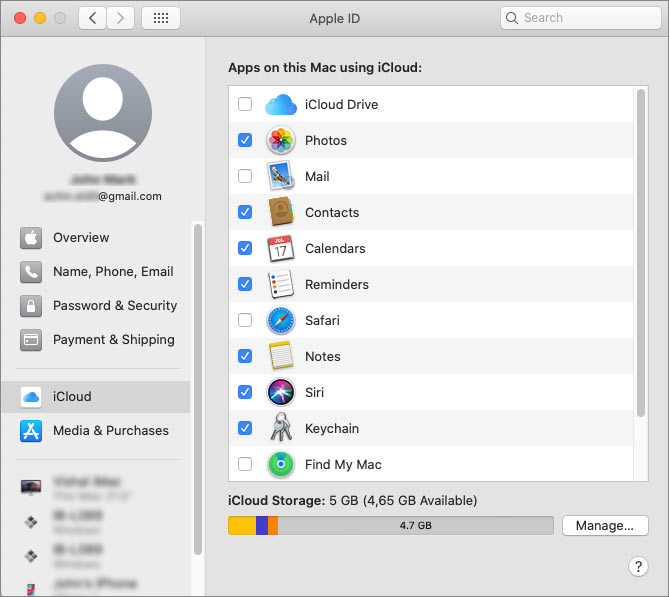Click the Photos app icon
This screenshot has height=597, width=669.
click(281, 140)
